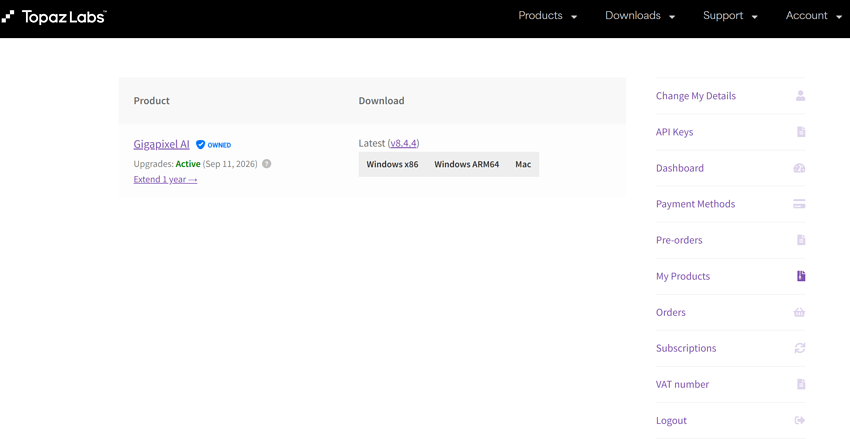Open the Downloads dropdown menu
Image resolution: width=850 pixels, height=439 pixels.
point(640,16)
